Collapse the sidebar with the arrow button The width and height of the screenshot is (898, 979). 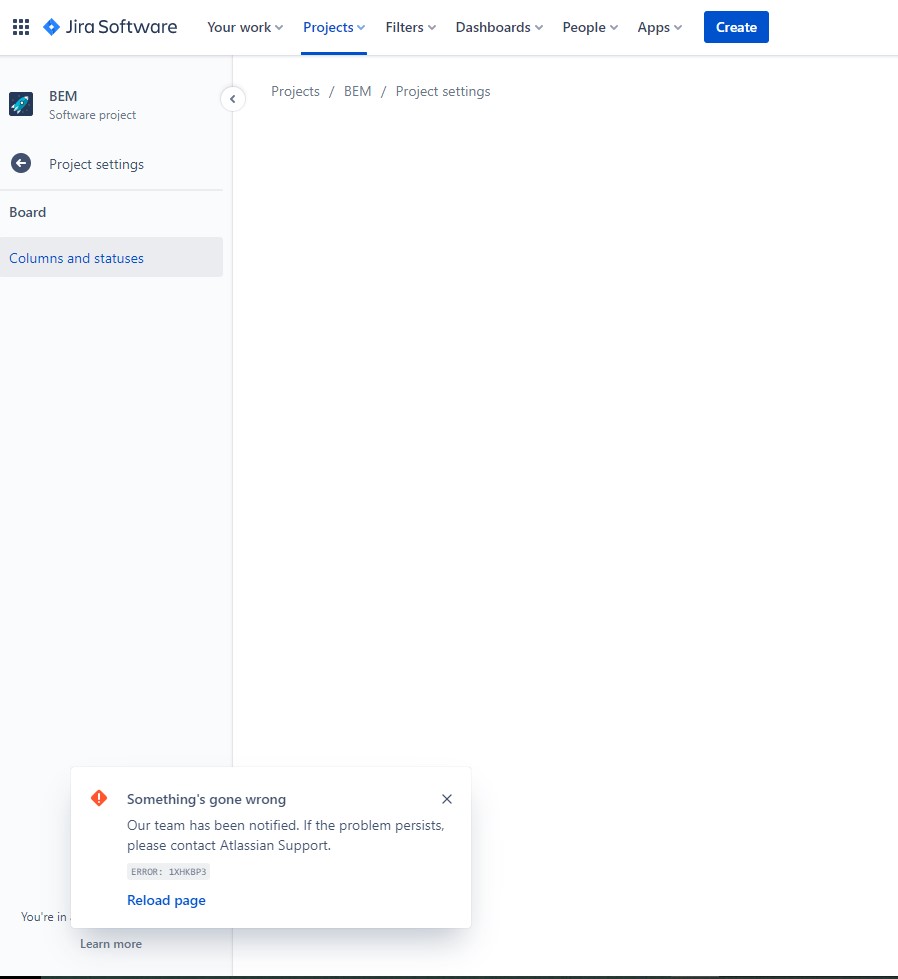232,99
